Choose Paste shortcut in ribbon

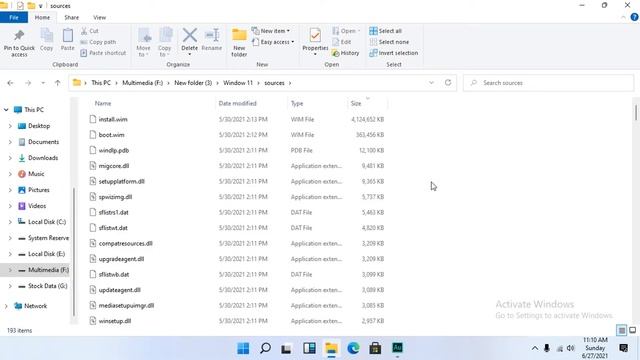(x=103, y=53)
